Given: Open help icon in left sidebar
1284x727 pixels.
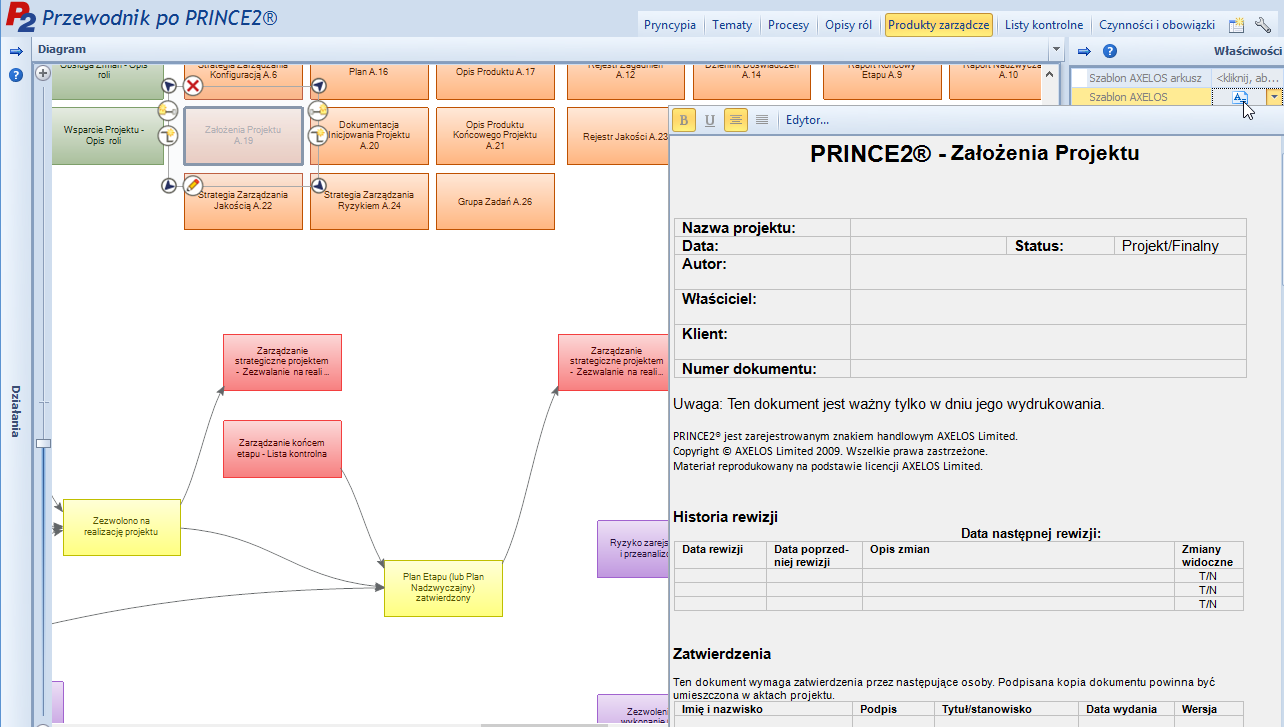Looking at the screenshot, I should [15, 75].
